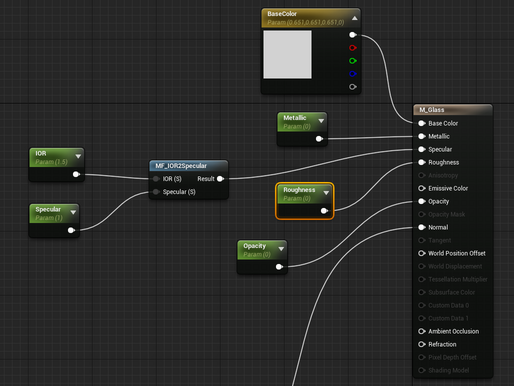Click the IOR param node's output pin
Image resolution: width=514 pixels, height=386 pixels.
(x=76, y=174)
